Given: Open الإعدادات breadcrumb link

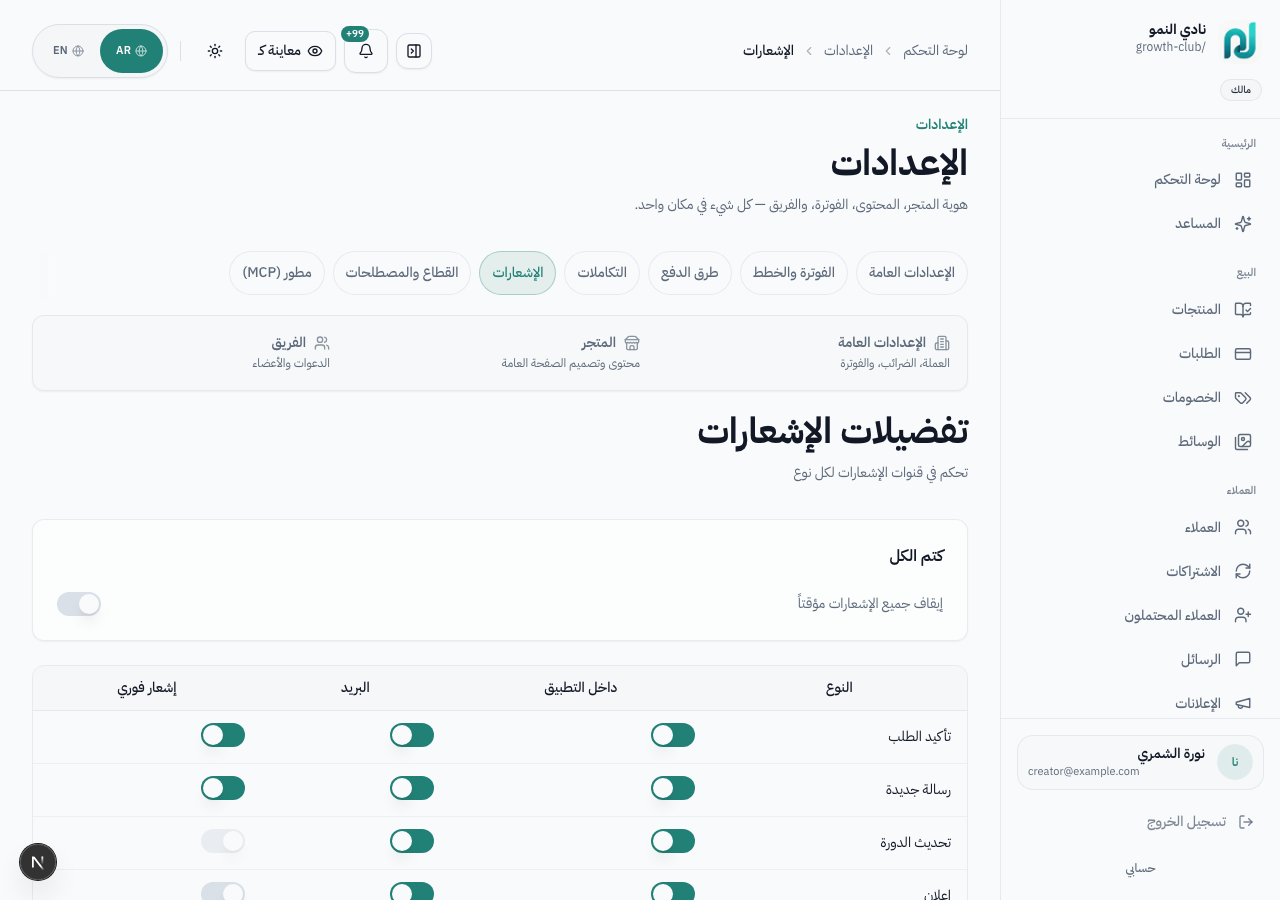Looking at the screenshot, I should [848, 51].
